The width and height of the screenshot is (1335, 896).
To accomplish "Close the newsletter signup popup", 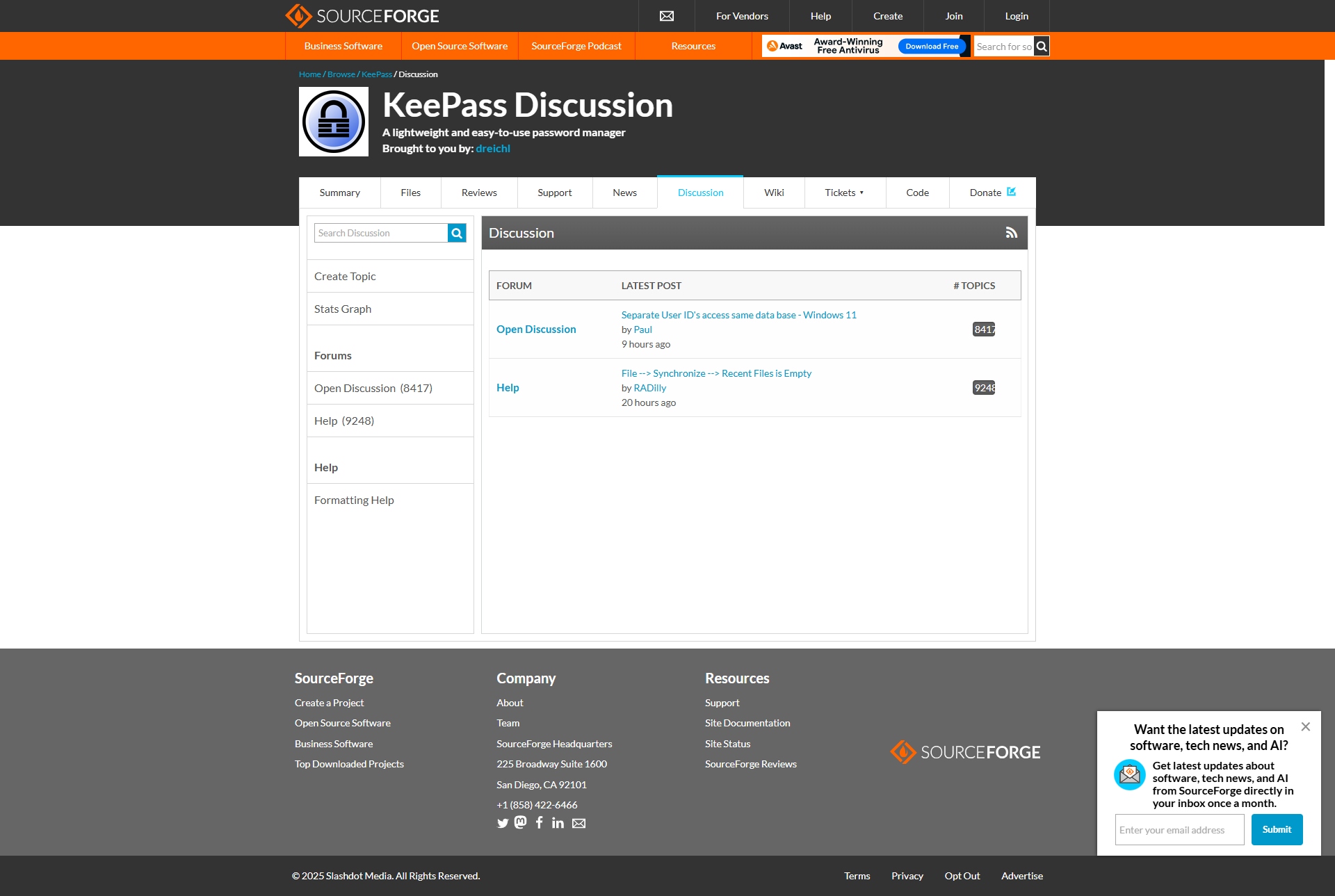I will pos(1305,726).
